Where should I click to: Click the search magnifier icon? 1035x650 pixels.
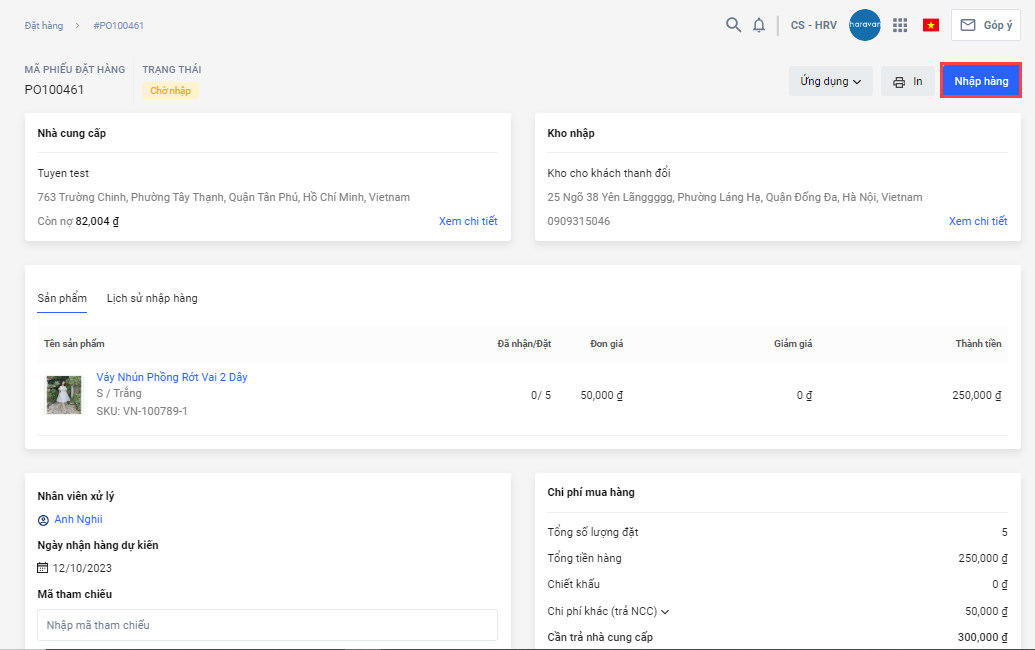click(733, 25)
